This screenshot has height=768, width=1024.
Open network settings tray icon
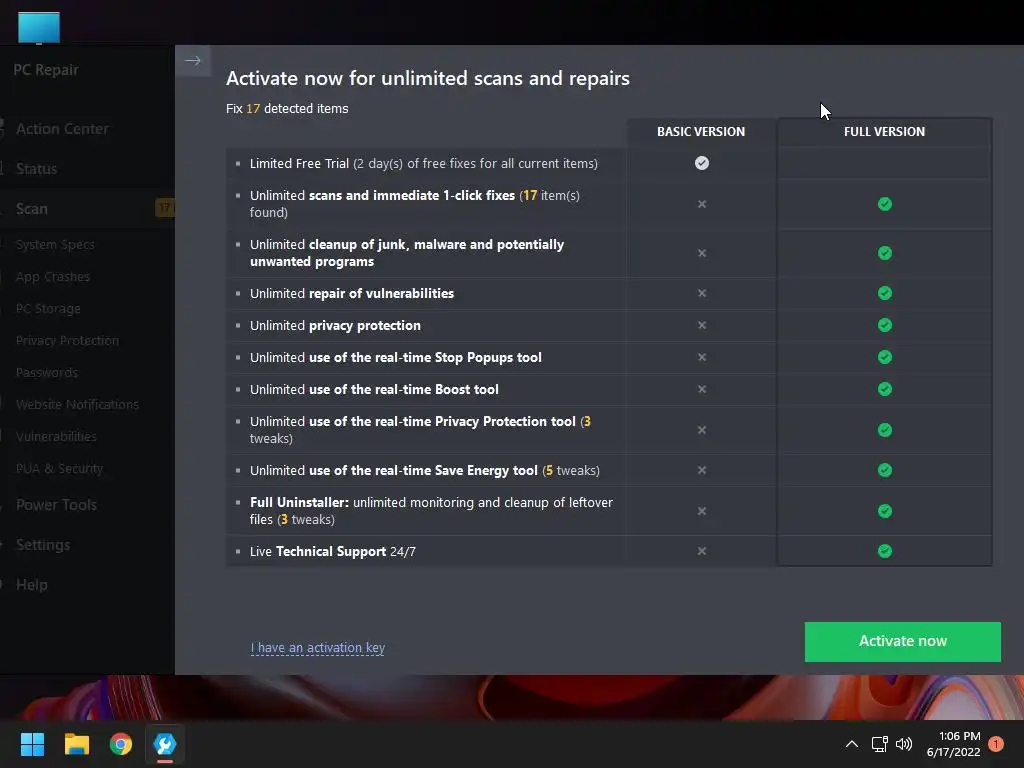point(879,744)
